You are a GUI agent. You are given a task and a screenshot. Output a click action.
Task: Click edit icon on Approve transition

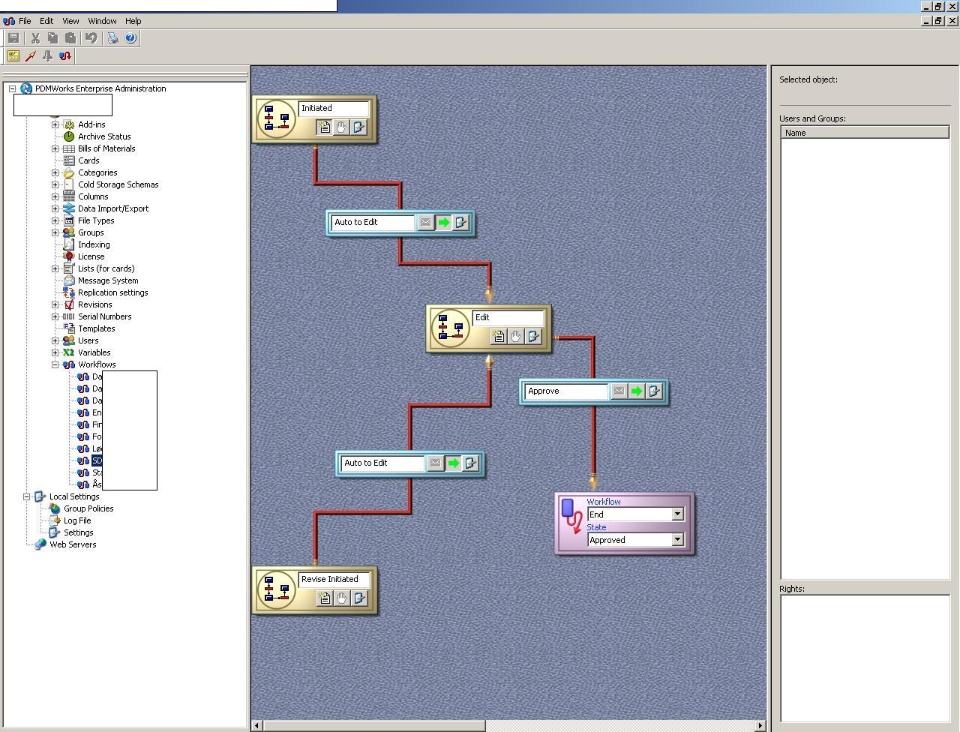pyautogui.click(x=654, y=391)
